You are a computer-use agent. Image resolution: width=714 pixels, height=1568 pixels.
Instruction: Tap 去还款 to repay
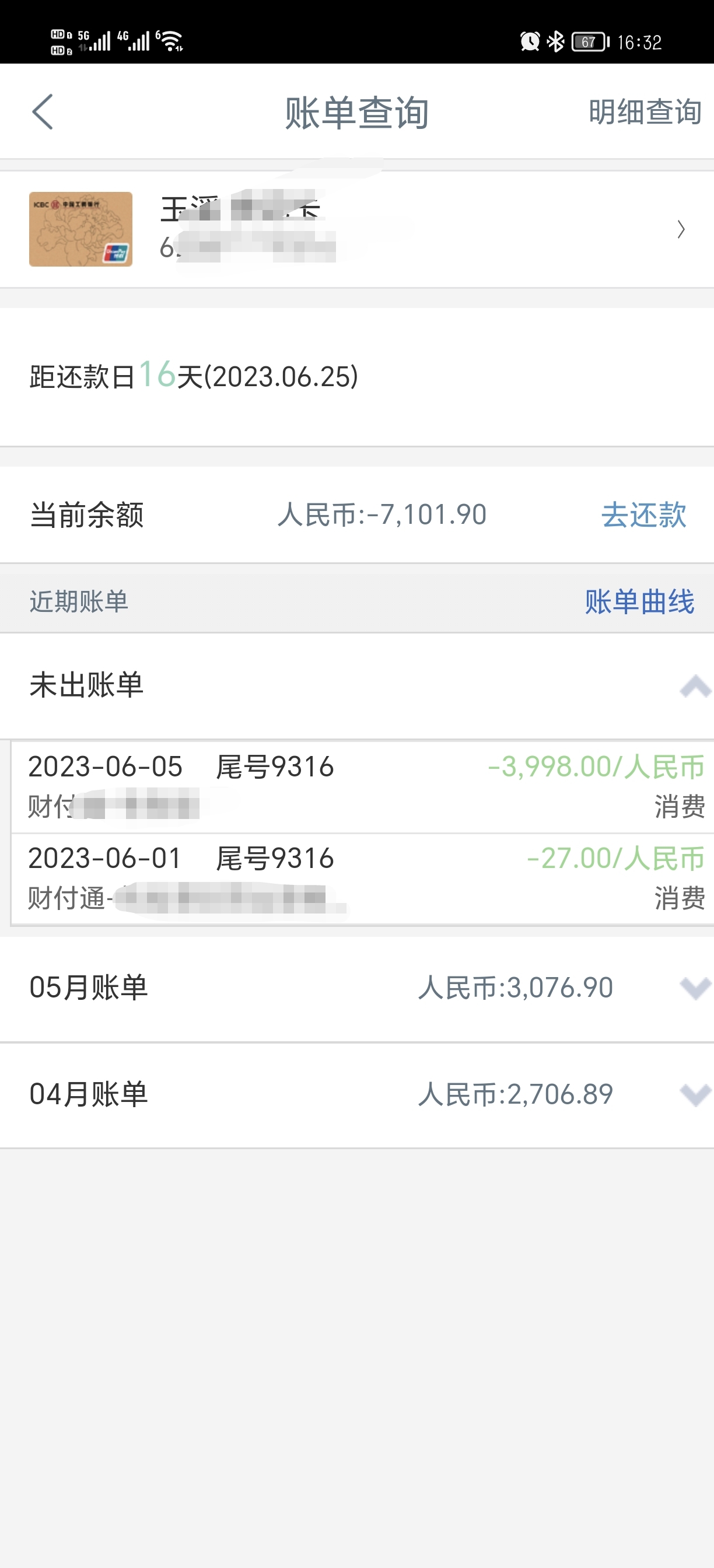(644, 515)
